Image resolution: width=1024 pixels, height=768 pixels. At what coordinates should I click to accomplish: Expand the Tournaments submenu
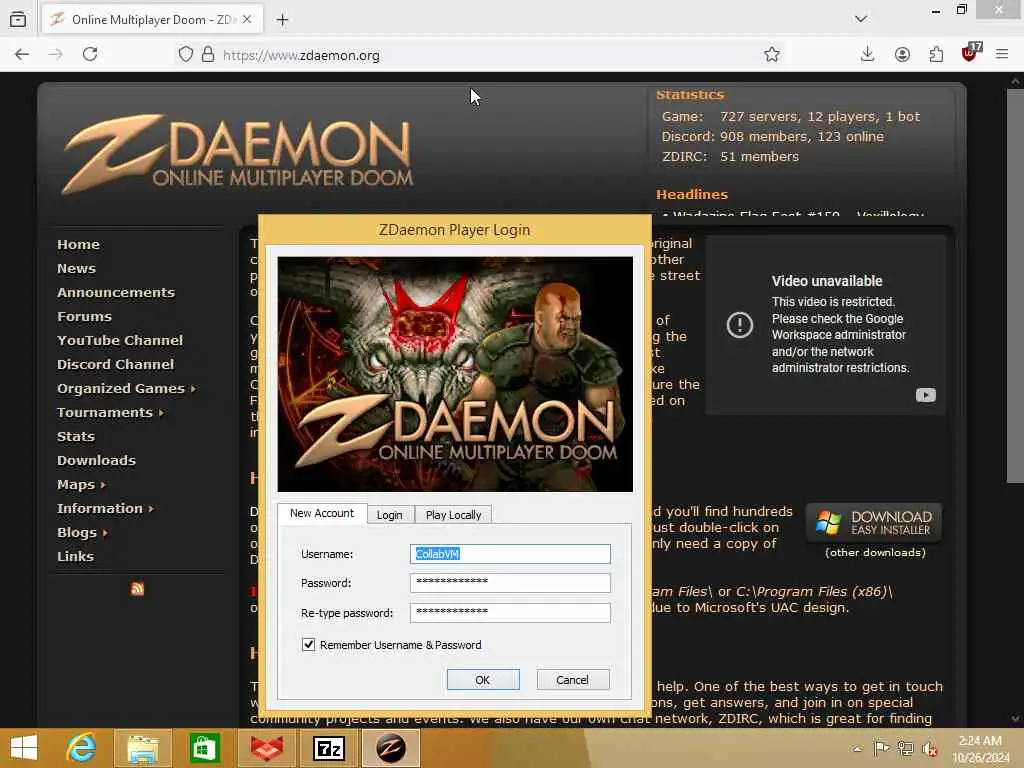tap(161, 413)
